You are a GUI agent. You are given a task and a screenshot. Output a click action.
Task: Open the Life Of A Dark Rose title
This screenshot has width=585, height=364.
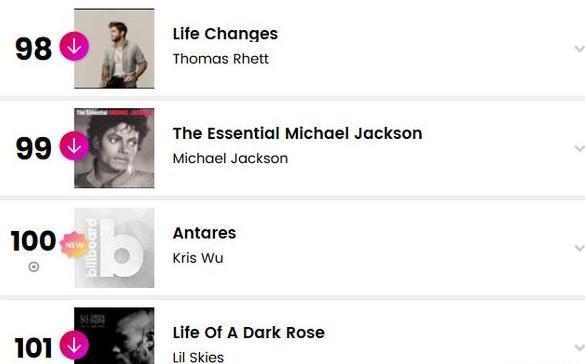pos(249,333)
